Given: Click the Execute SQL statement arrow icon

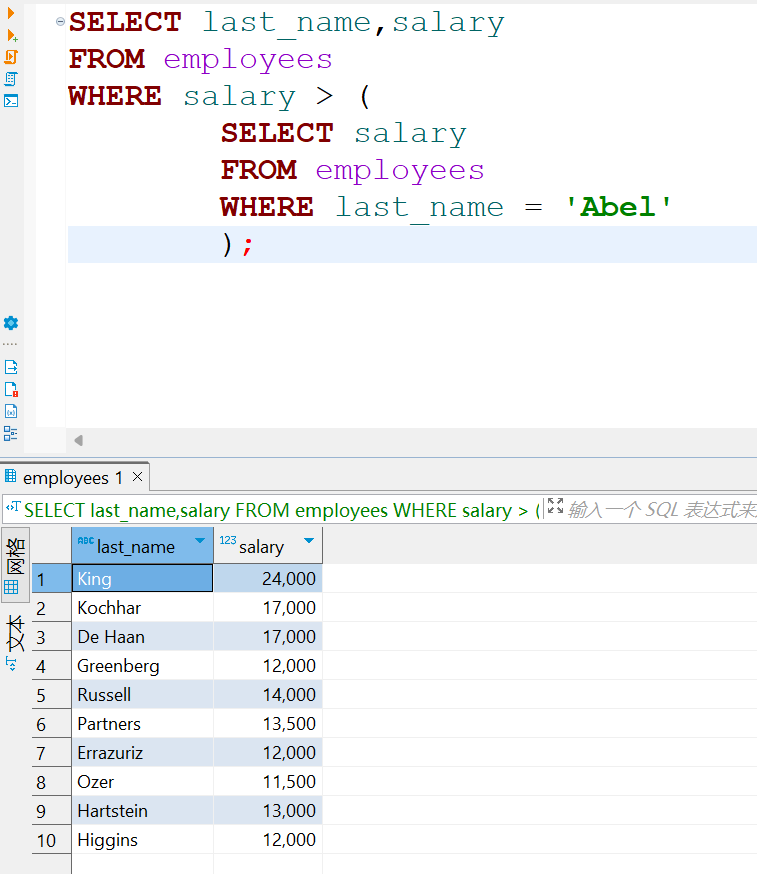Looking at the screenshot, I should 11,12.
